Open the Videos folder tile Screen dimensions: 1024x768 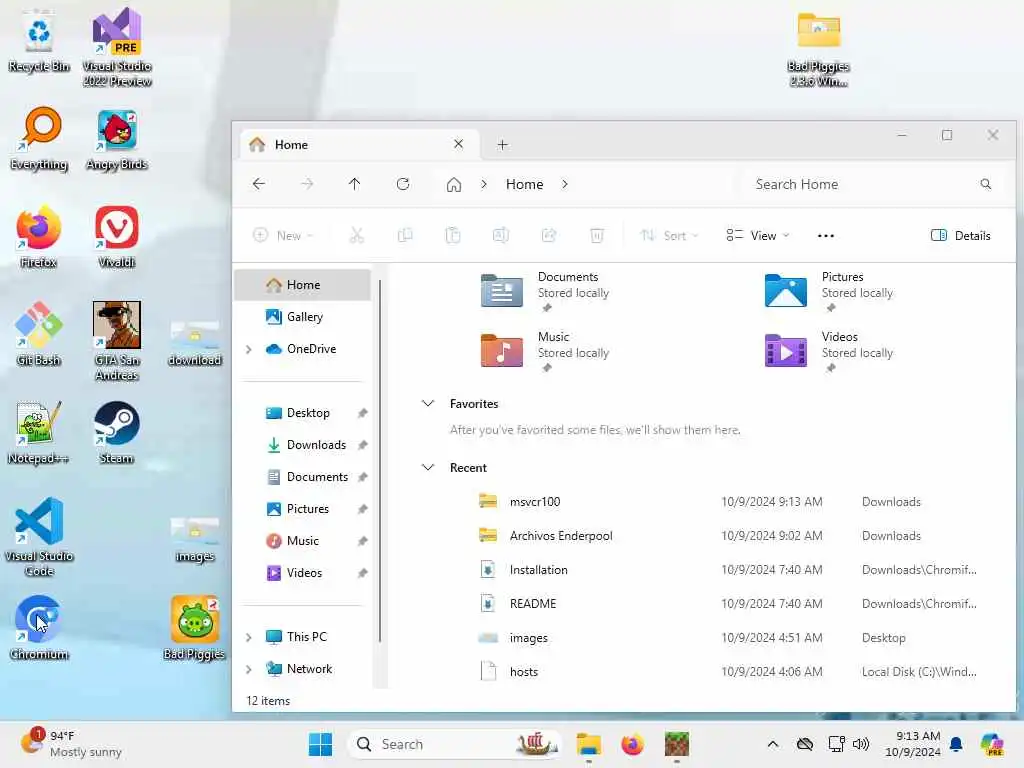tap(828, 351)
